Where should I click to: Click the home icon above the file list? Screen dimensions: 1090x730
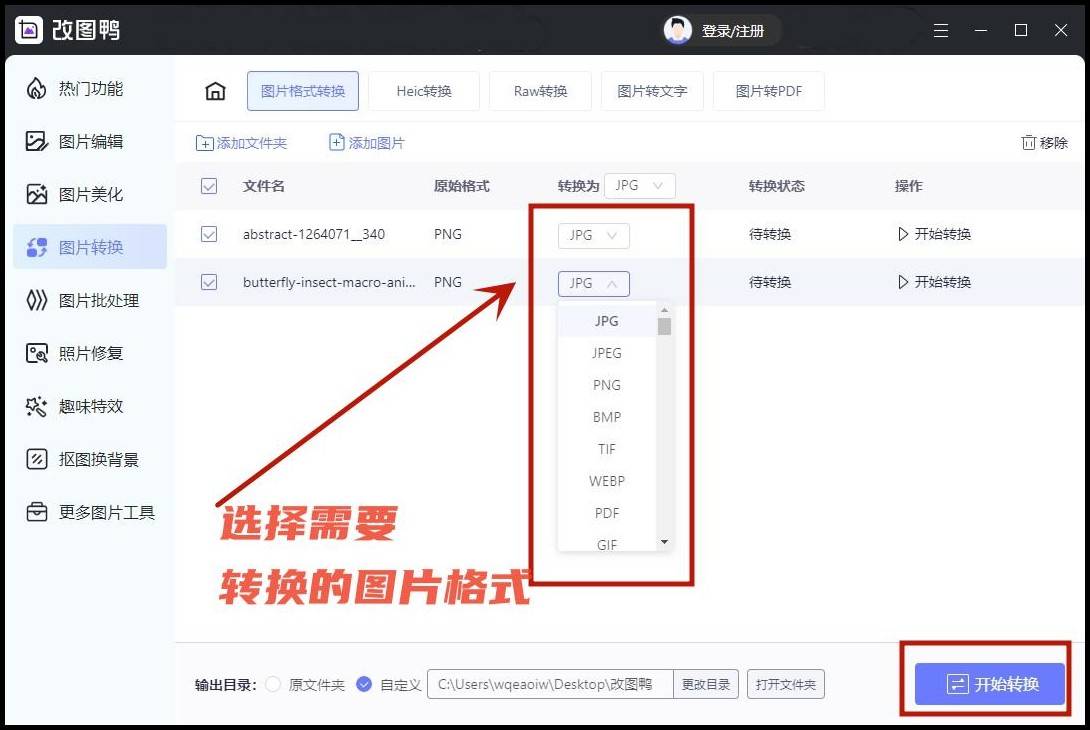coord(215,90)
